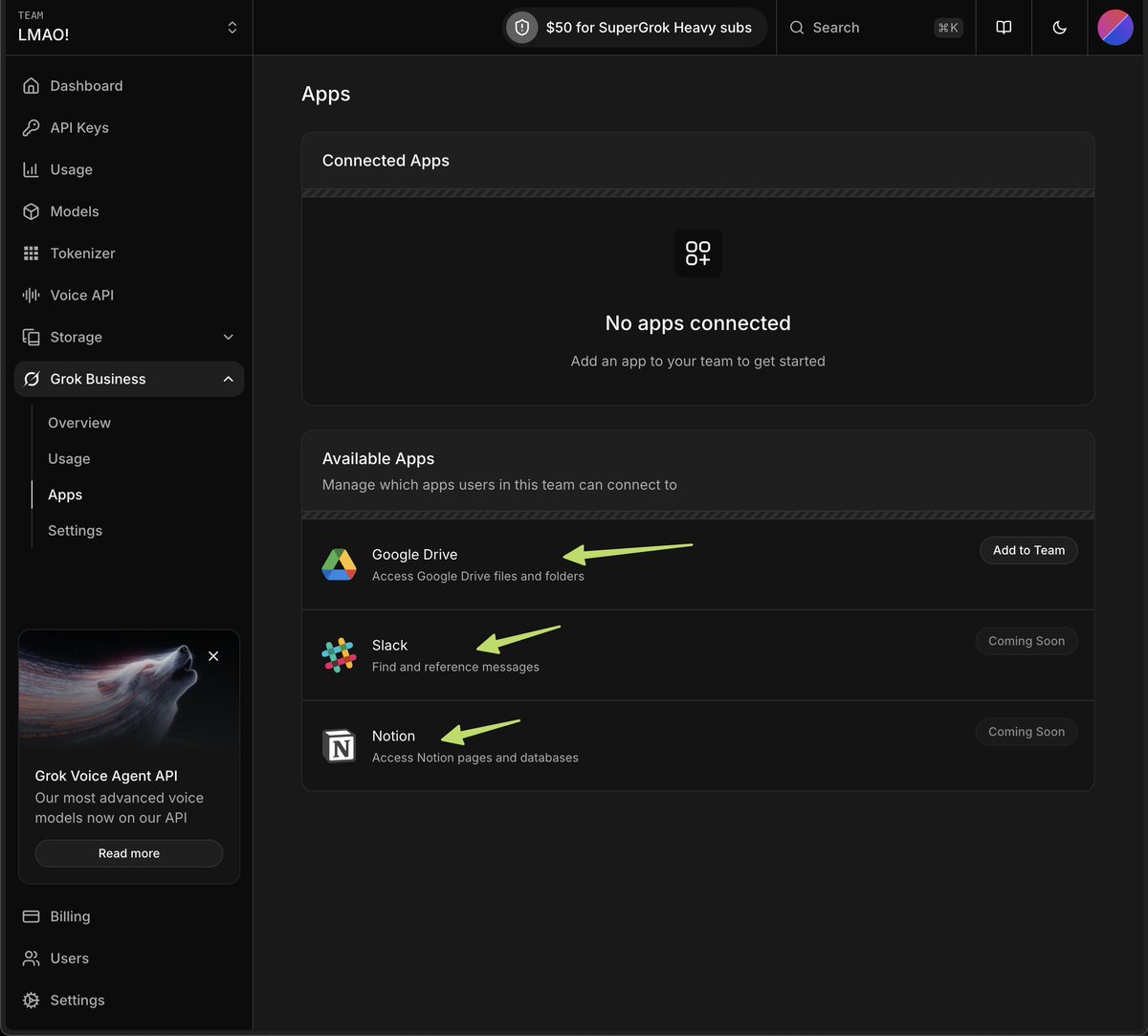Click the add apps grid icon
The width and height of the screenshot is (1148, 1036).
(x=697, y=253)
